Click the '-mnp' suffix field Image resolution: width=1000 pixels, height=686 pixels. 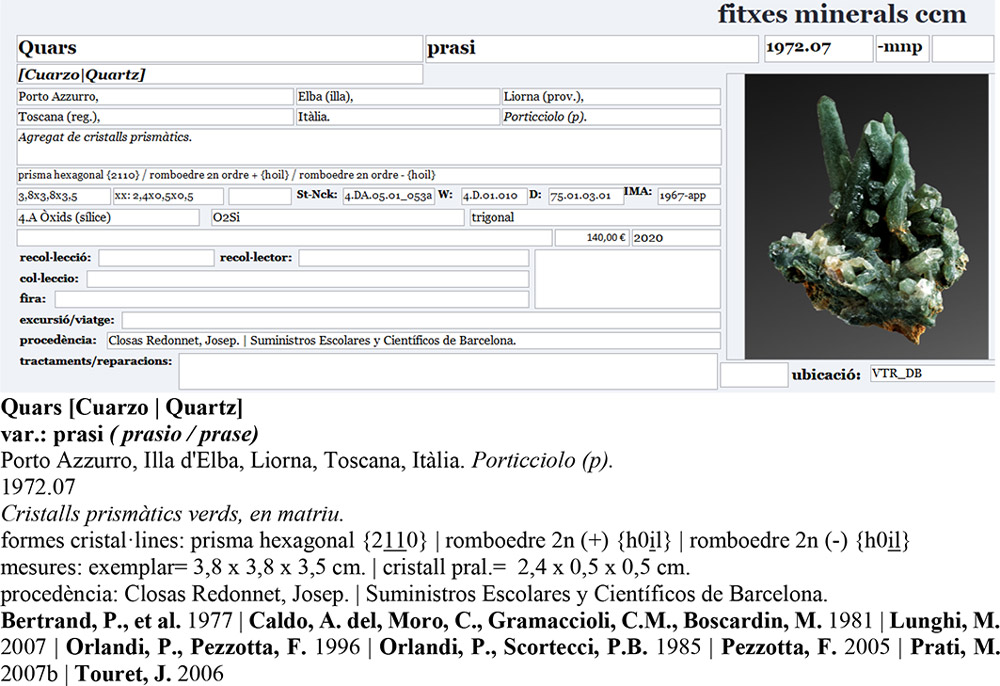pyautogui.click(x=902, y=48)
